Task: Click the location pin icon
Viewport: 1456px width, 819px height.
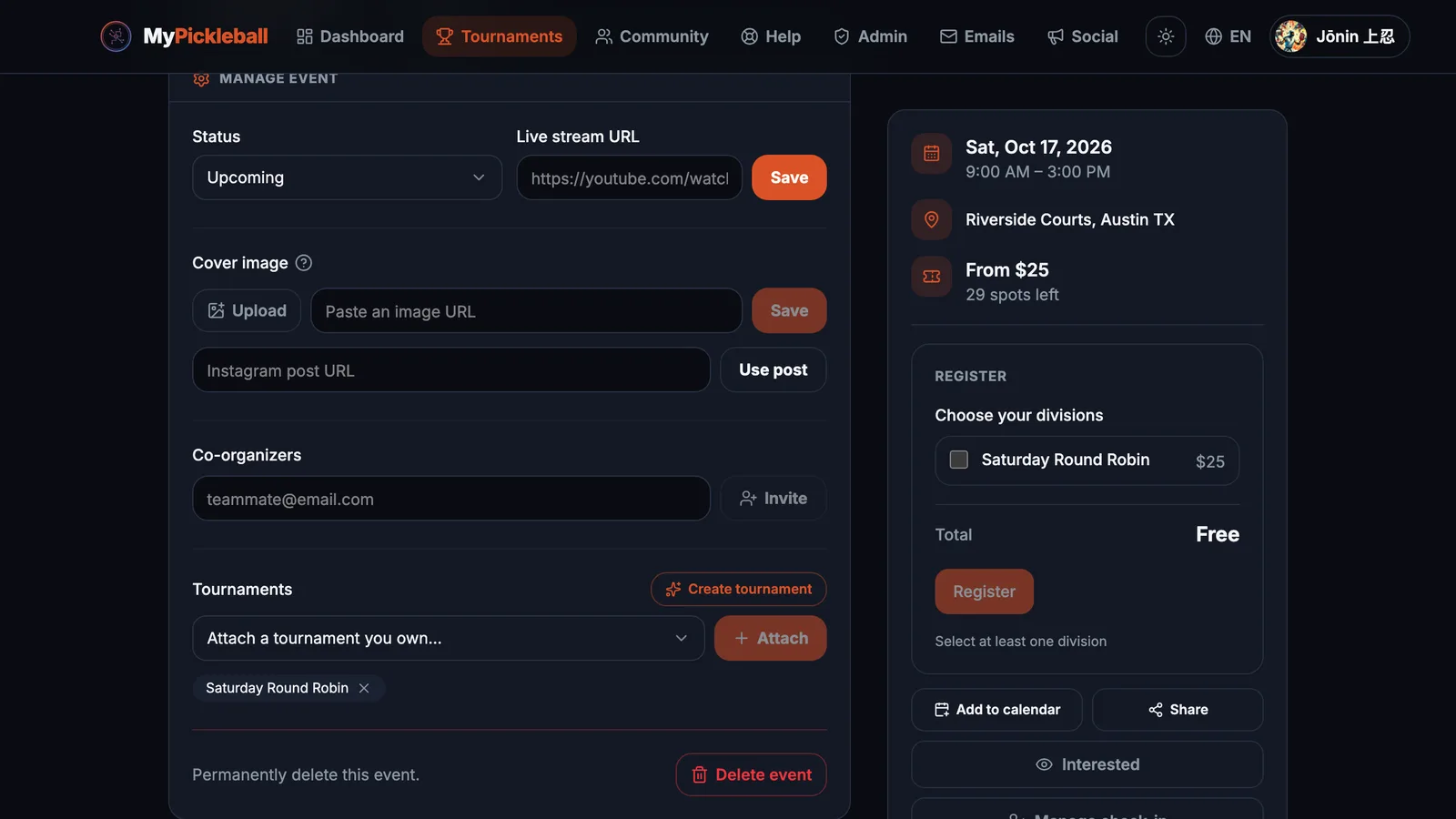Action: pyautogui.click(x=932, y=219)
